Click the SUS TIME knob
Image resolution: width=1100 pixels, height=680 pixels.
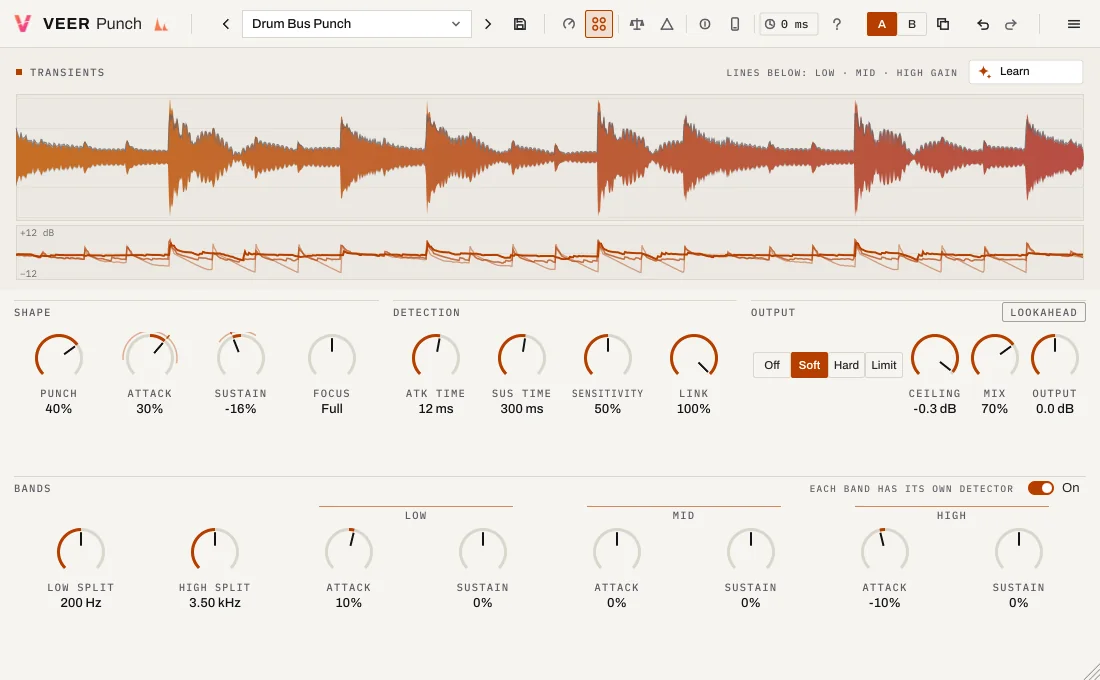click(x=522, y=357)
